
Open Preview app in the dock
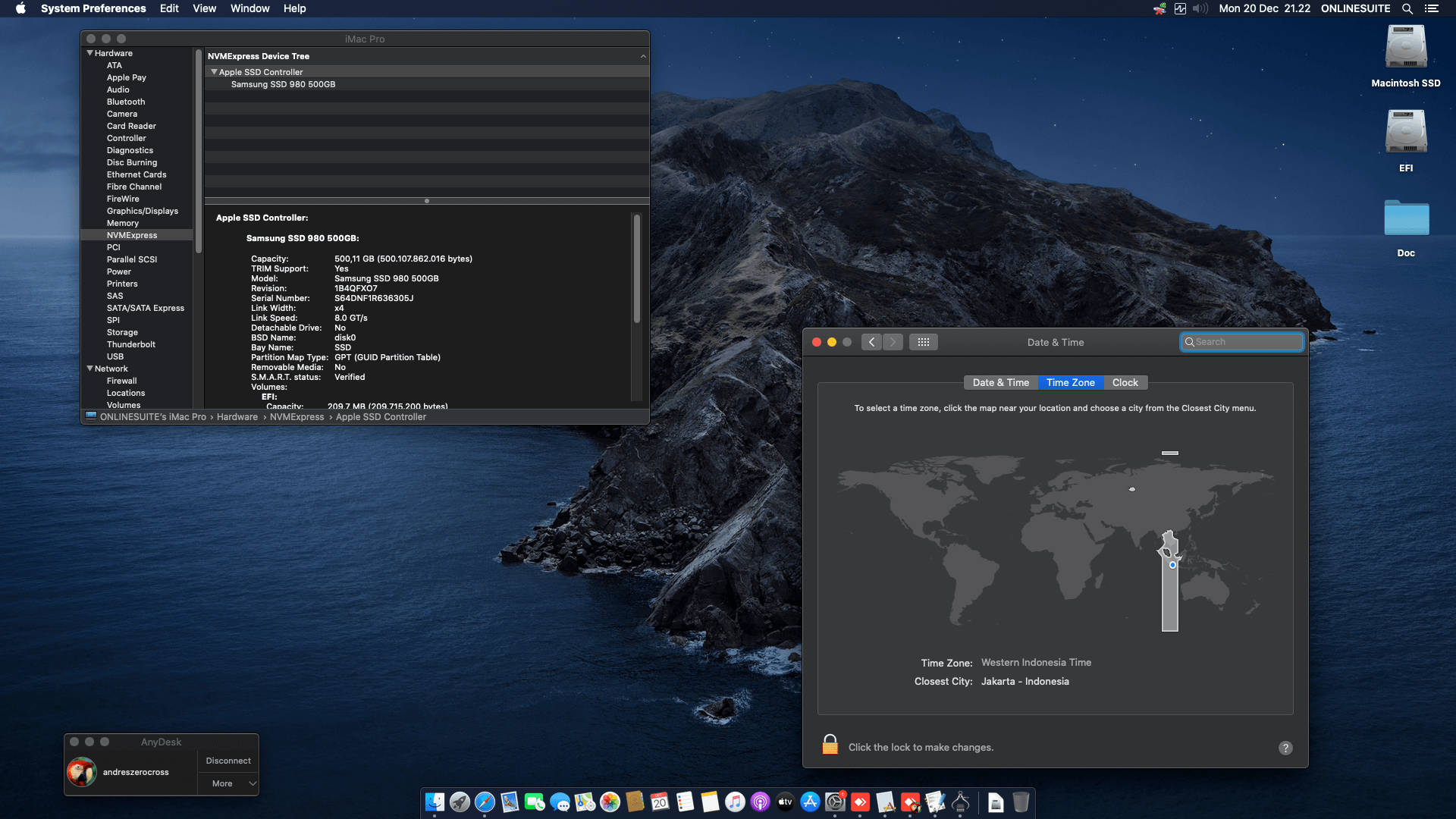click(x=510, y=802)
